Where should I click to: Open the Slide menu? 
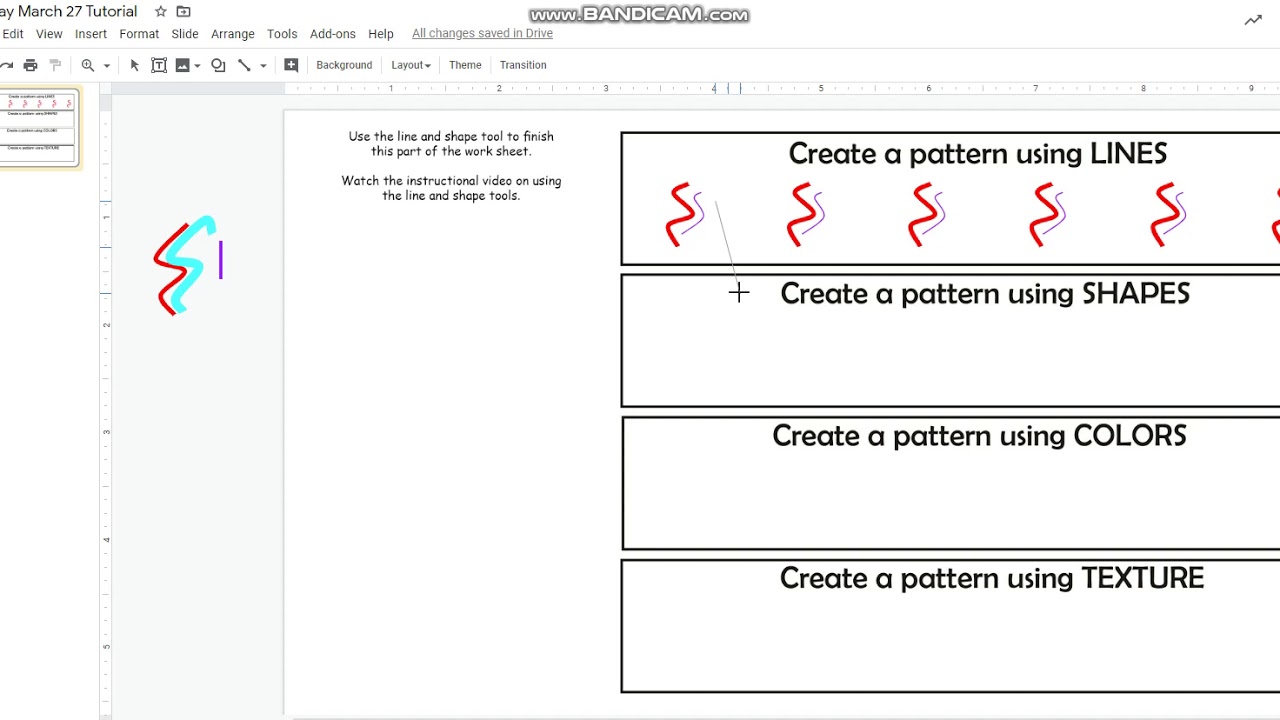click(185, 34)
